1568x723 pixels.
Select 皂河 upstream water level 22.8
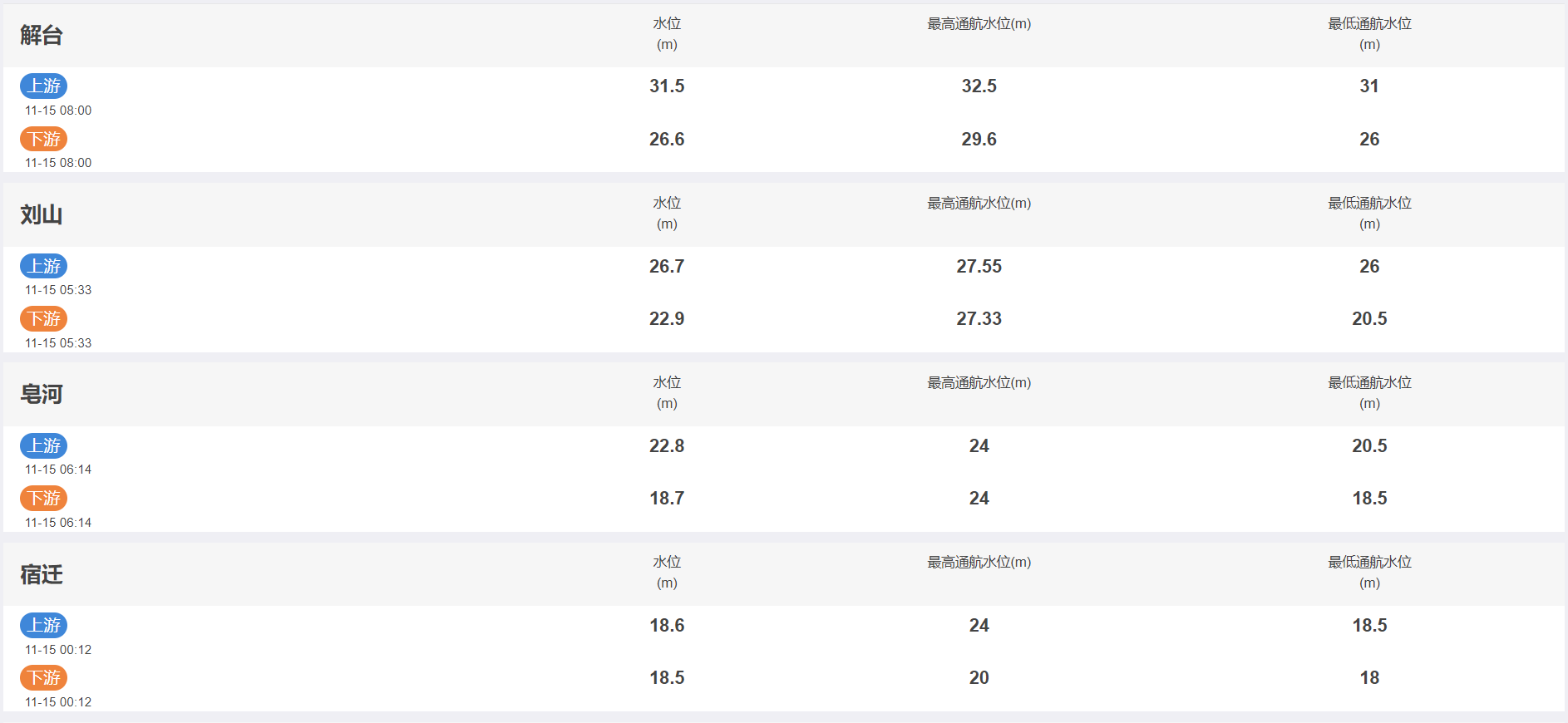pyautogui.click(x=667, y=445)
